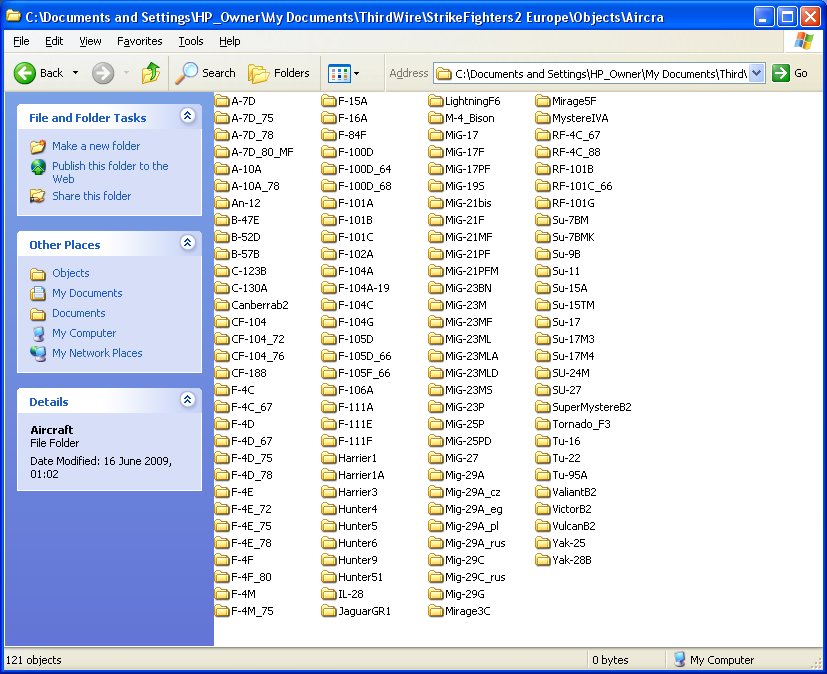The image size is (827, 674).
Task: Open the Help menu
Action: pos(229,41)
